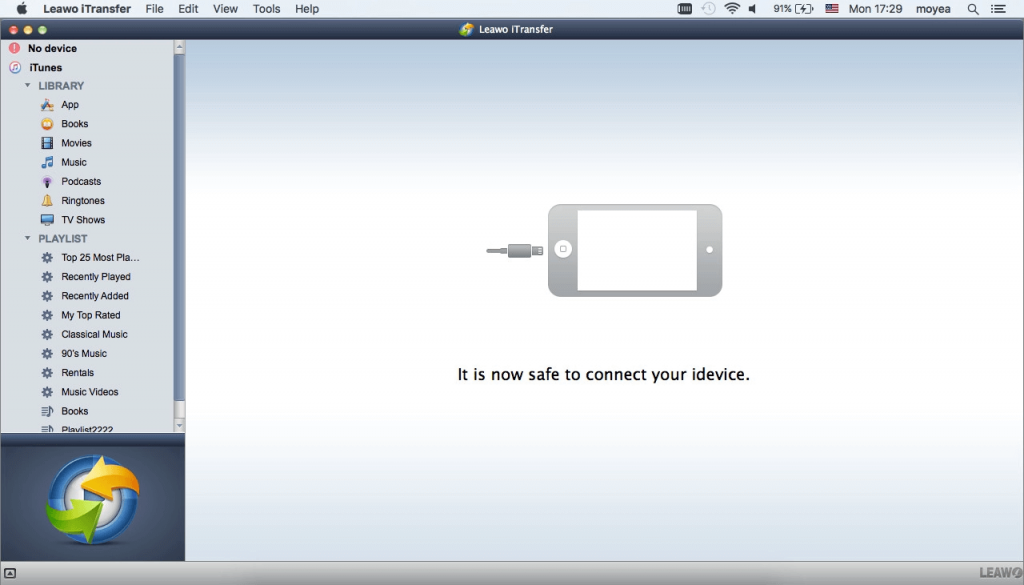
Task: Click the Music notes icon
Action: tap(47, 162)
